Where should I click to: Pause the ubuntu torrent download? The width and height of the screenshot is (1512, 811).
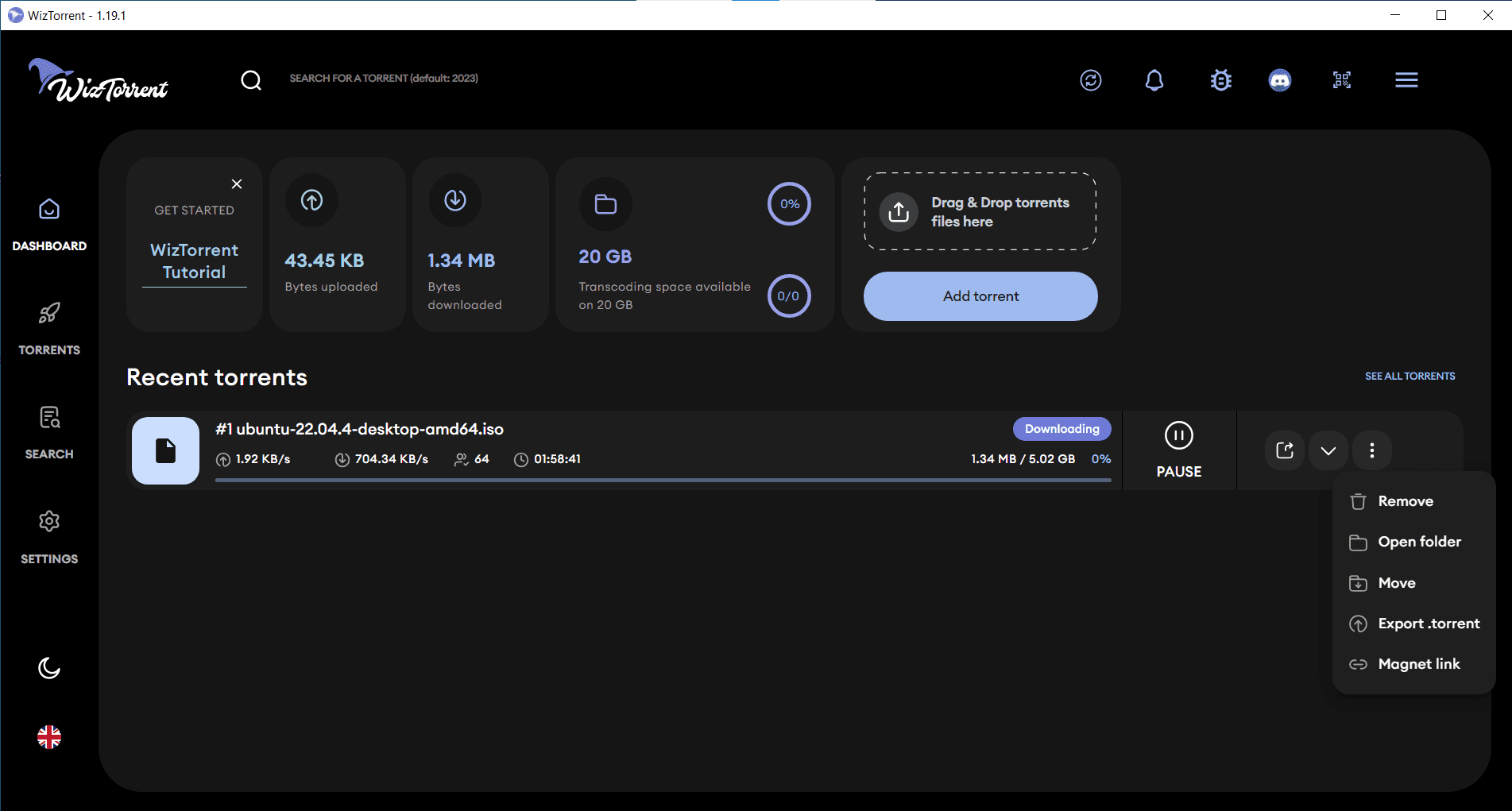click(1179, 450)
